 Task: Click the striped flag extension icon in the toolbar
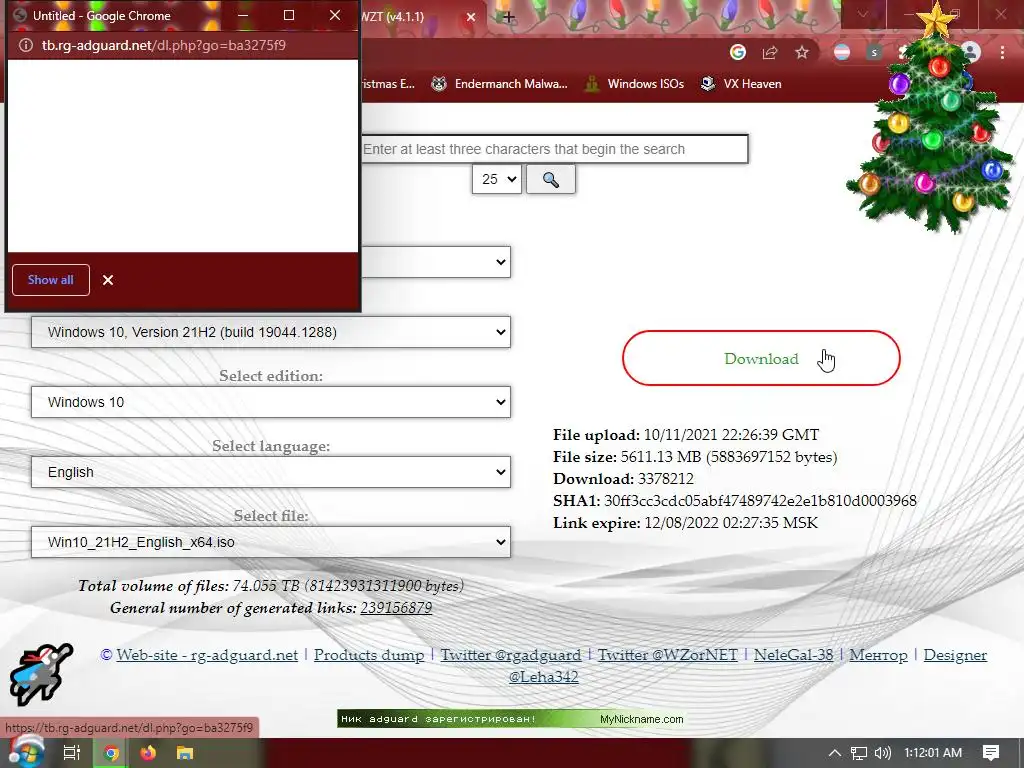pos(842,52)
